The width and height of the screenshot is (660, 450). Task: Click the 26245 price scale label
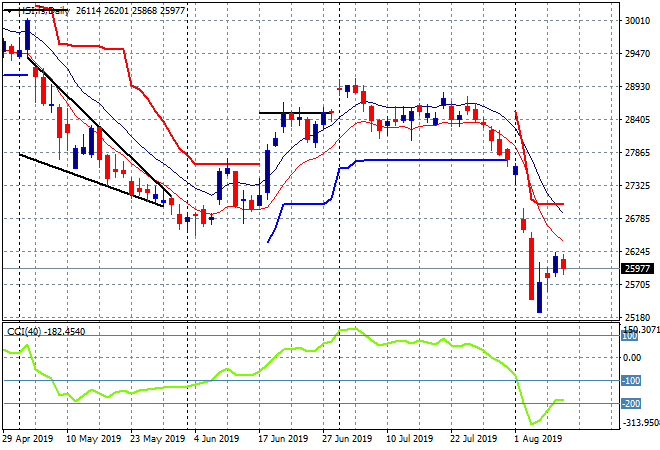(637, 252)
